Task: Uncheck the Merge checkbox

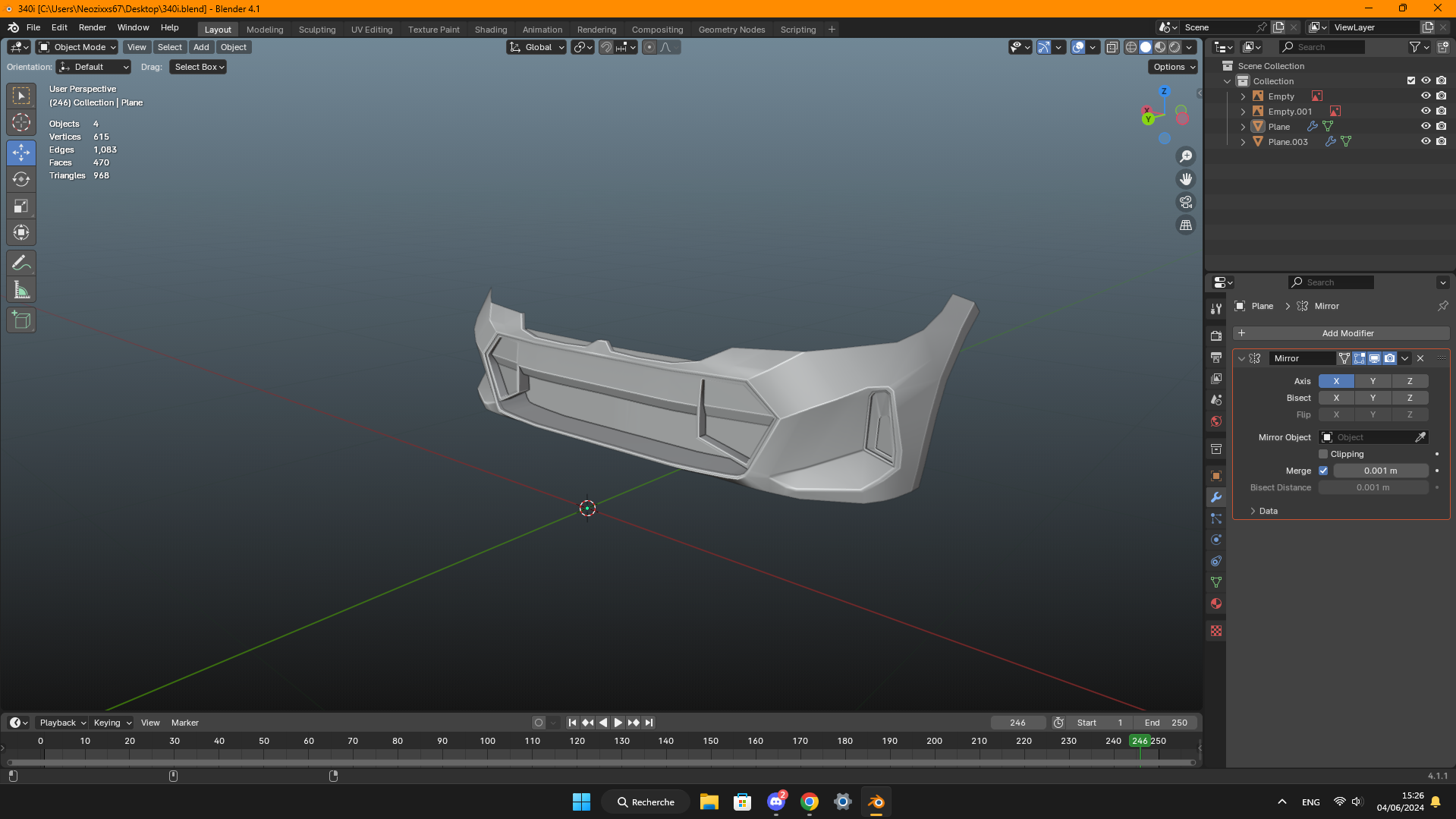Action: 1323,471
